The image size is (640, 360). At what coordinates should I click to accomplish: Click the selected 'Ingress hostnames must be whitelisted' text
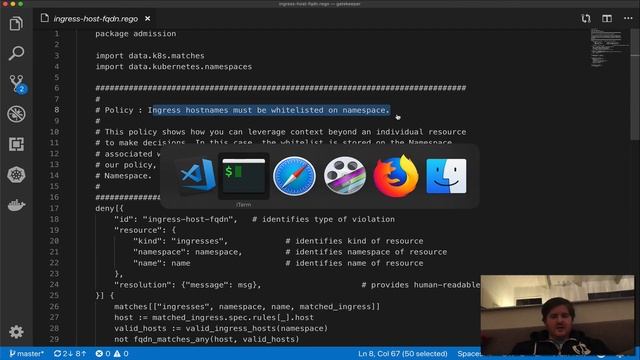pos(269,110)
